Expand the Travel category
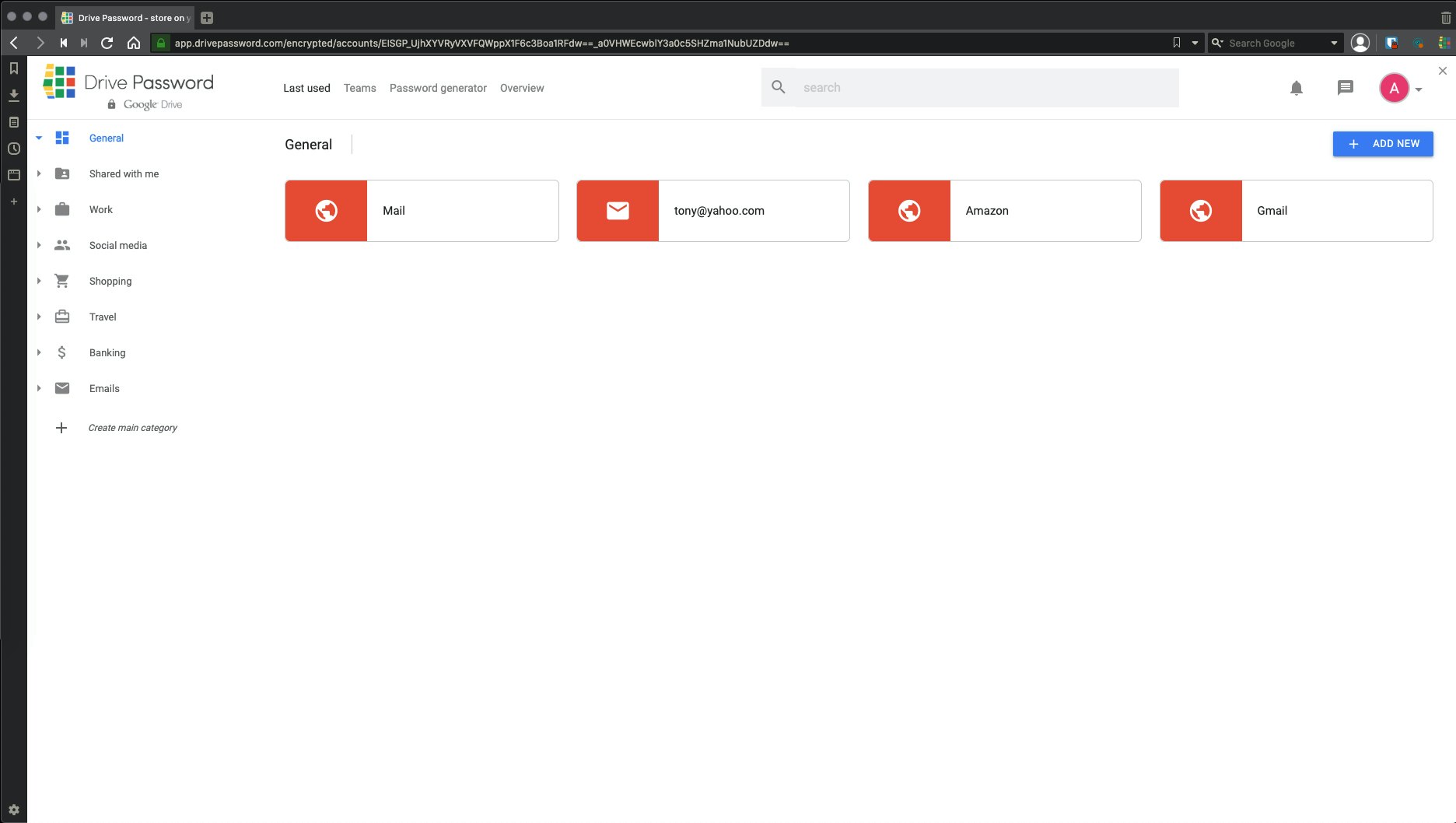 [38, 317]
